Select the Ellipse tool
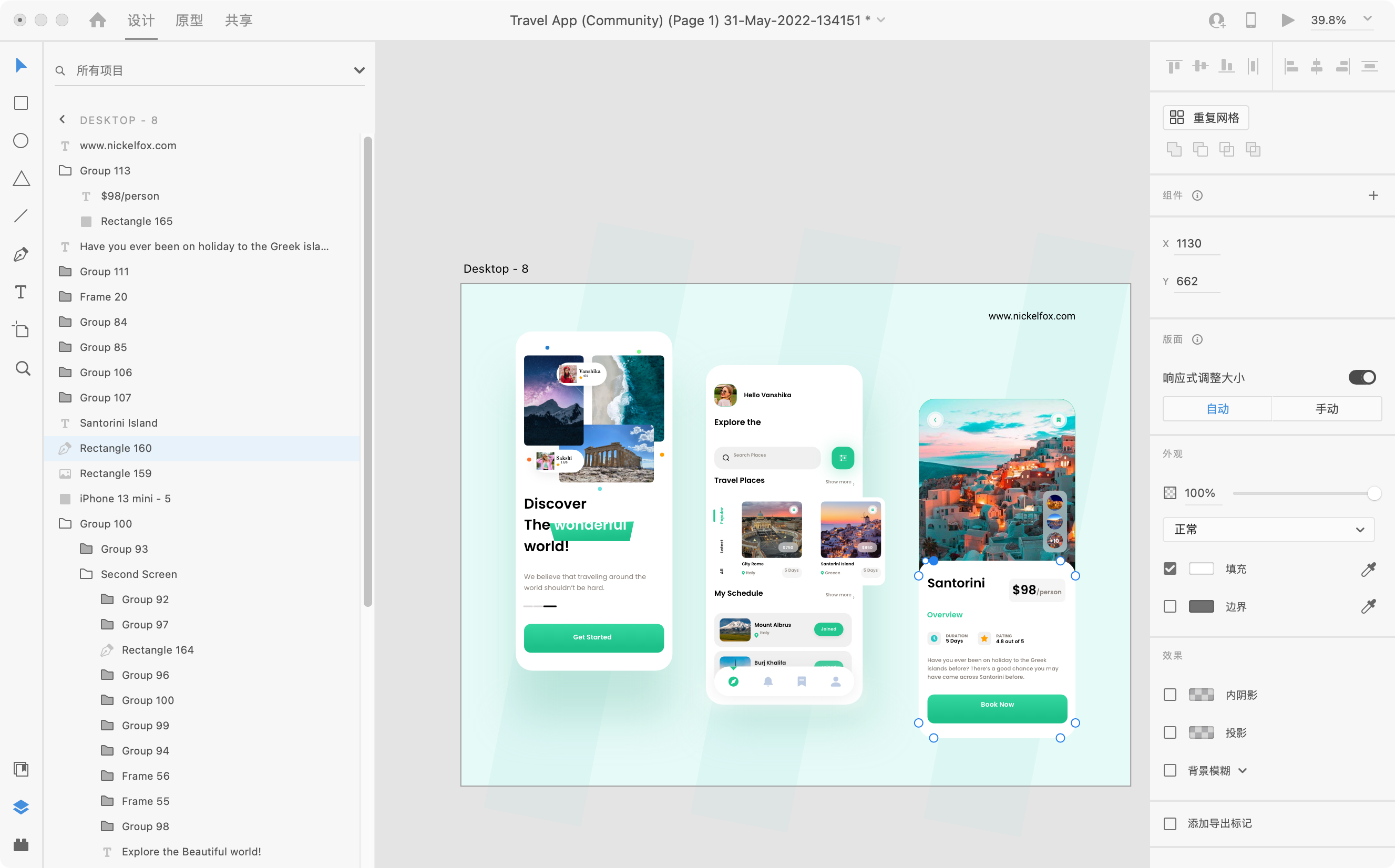The image size is (1395, 868). [20, 141]
